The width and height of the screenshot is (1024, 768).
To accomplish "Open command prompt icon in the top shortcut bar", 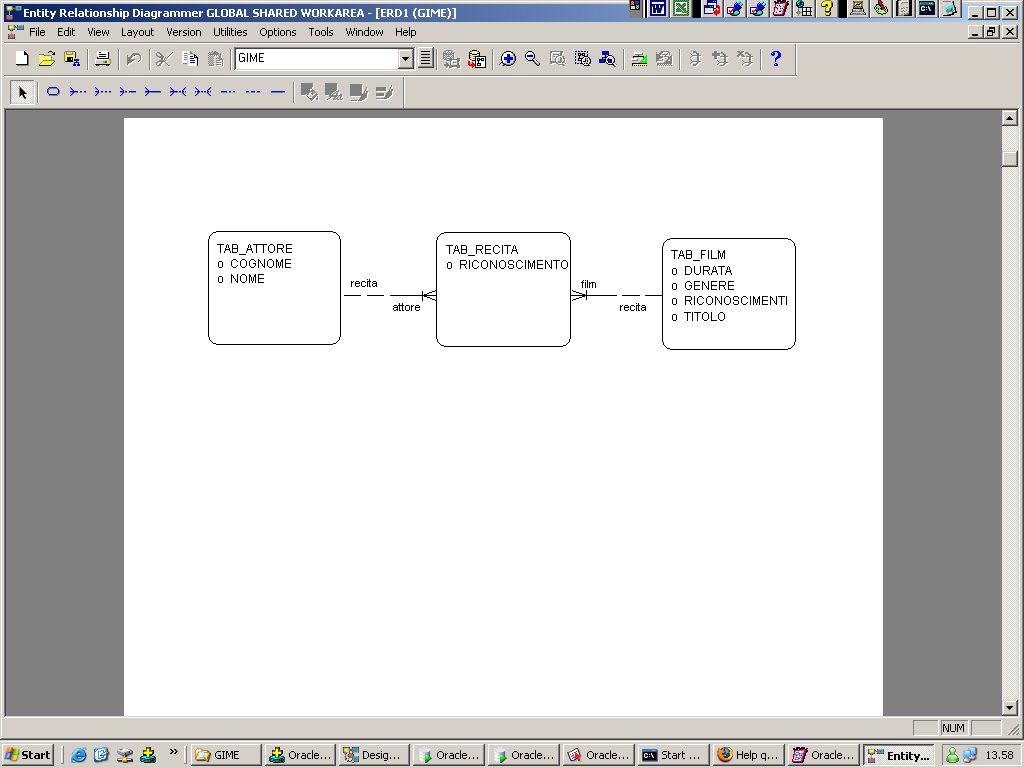I will coord(927,8).
